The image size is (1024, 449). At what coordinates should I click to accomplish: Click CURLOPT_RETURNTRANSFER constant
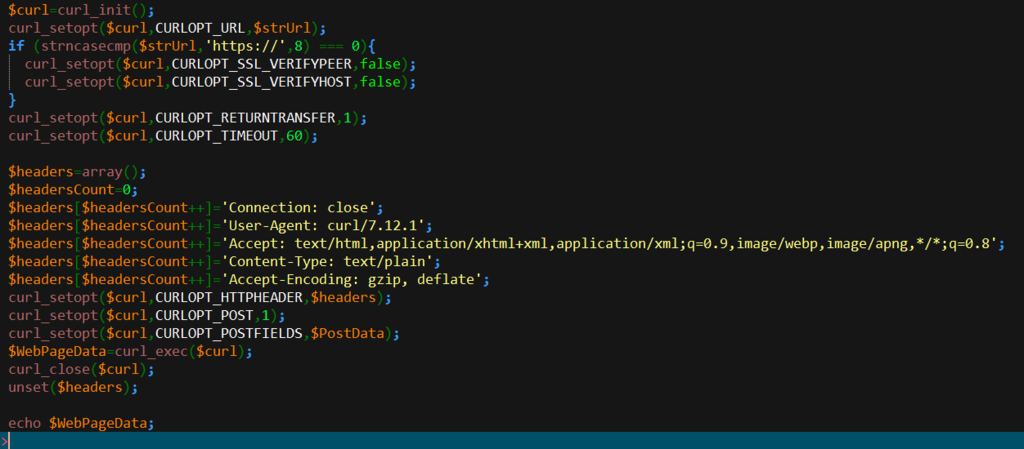coord(247,118)
